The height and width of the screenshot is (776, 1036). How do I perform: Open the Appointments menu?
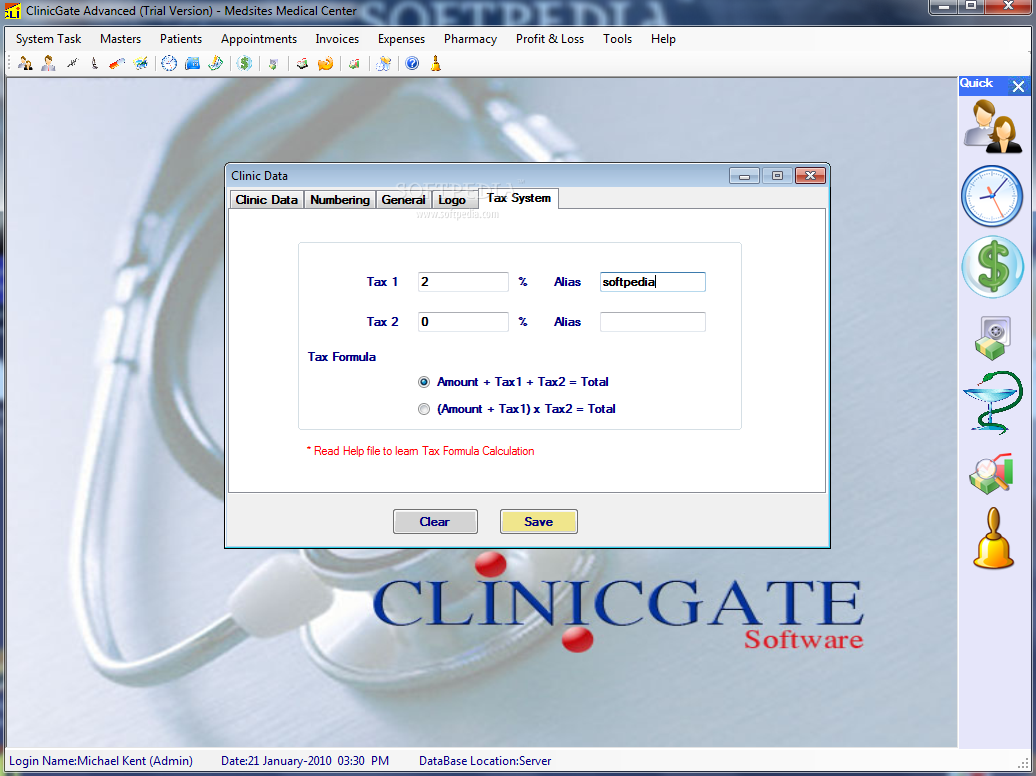[259, 39]
